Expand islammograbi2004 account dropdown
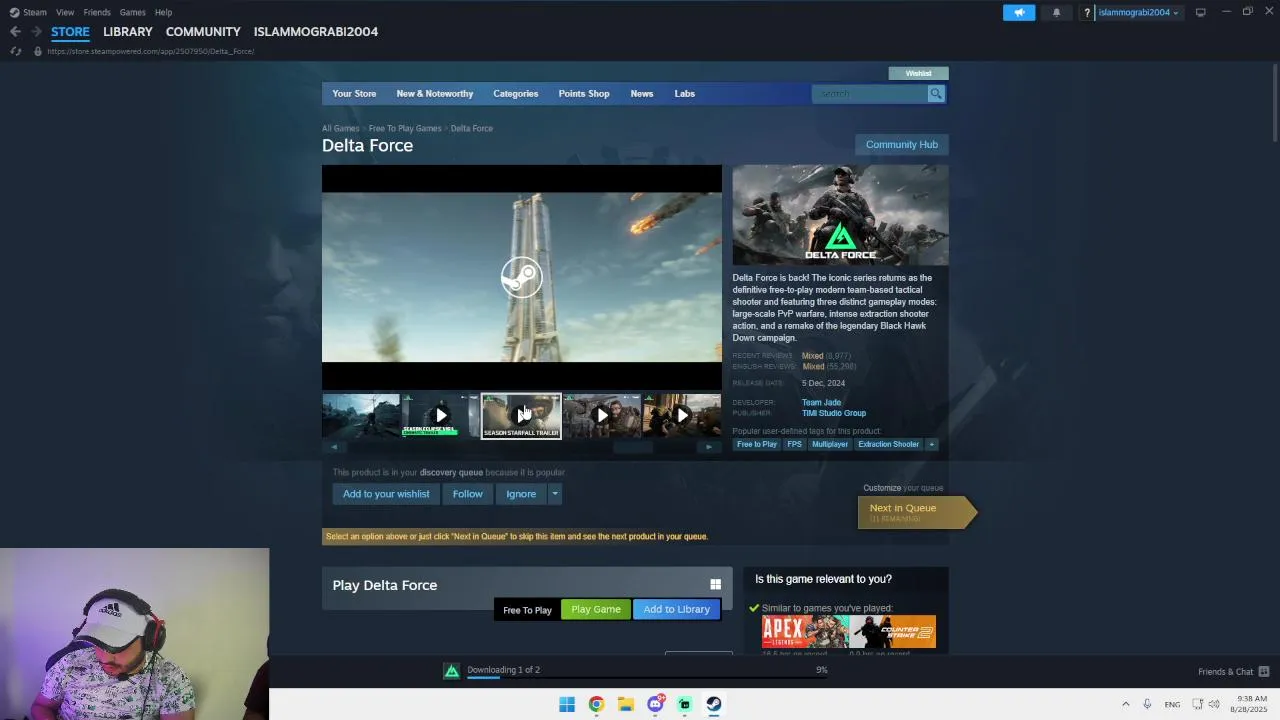The height and width of the screenshot is (720, 1280). pyautogui.click(x=1138, y=12)
